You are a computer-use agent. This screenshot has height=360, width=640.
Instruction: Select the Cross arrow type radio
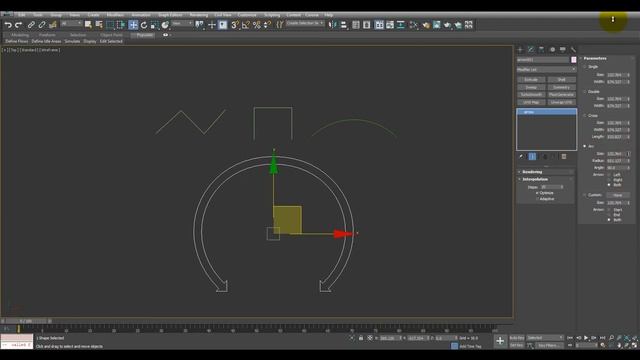point(585,116)
